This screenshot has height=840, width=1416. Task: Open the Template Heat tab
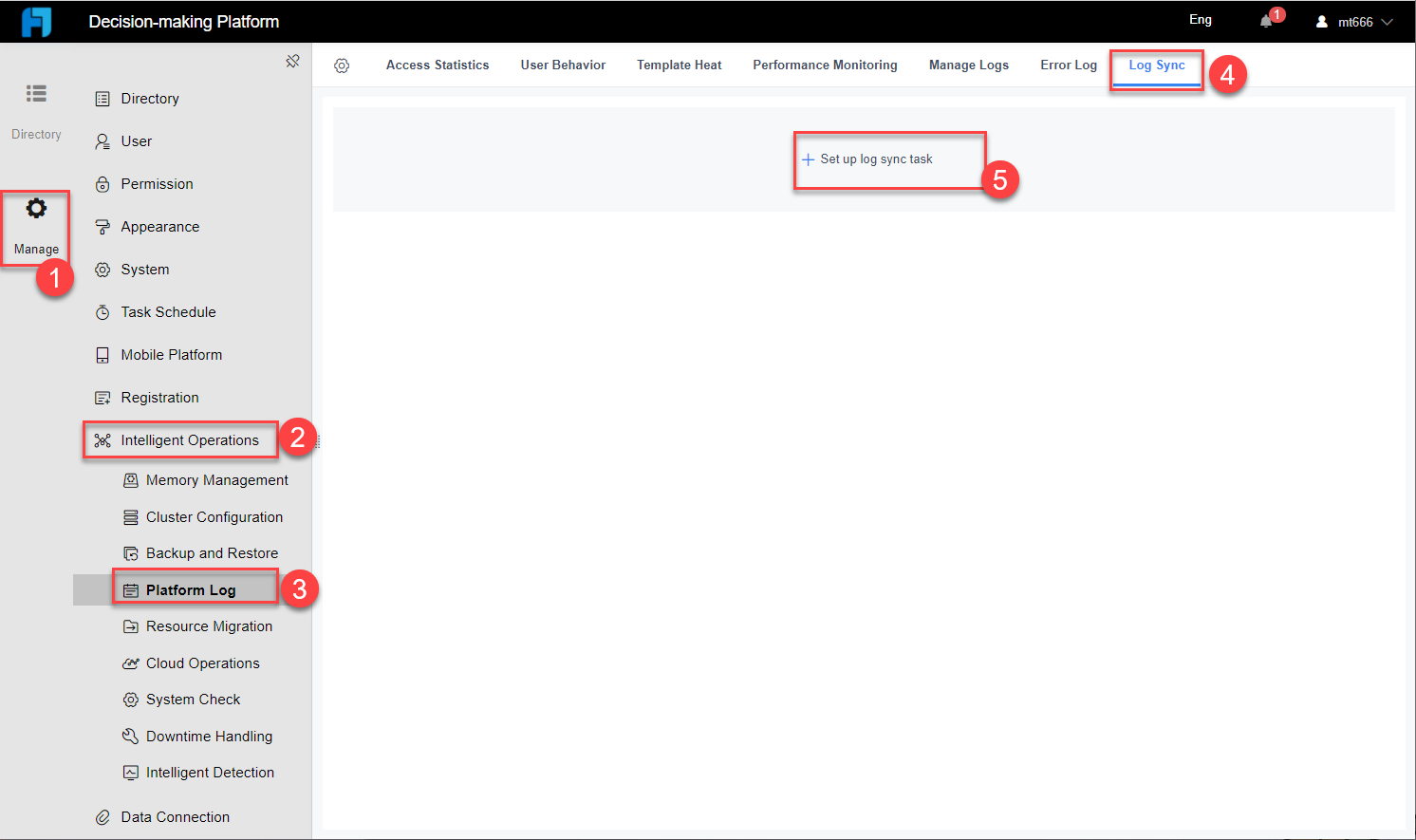(x=679, y=65)
